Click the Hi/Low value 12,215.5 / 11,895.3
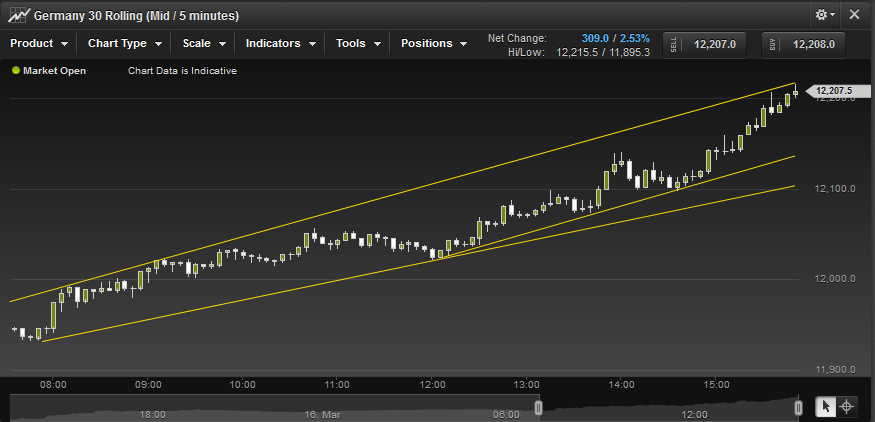The width and height of the screenshot is (875, 422). 603,52
